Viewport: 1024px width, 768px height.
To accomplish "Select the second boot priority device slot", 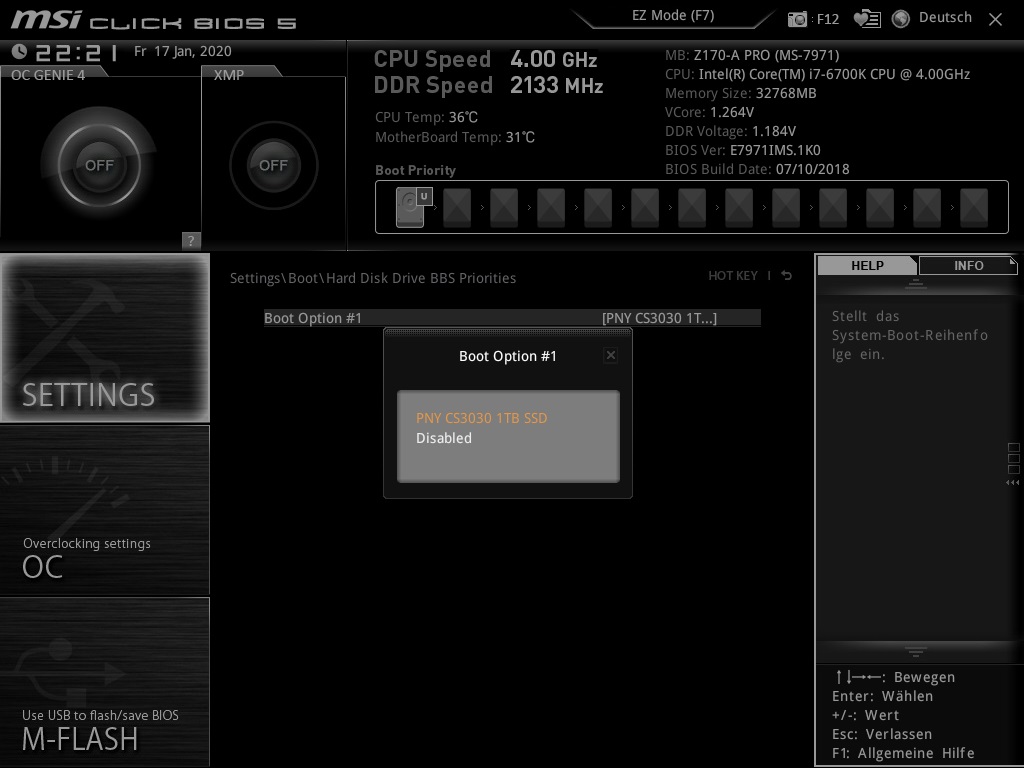I will [457, 208].
